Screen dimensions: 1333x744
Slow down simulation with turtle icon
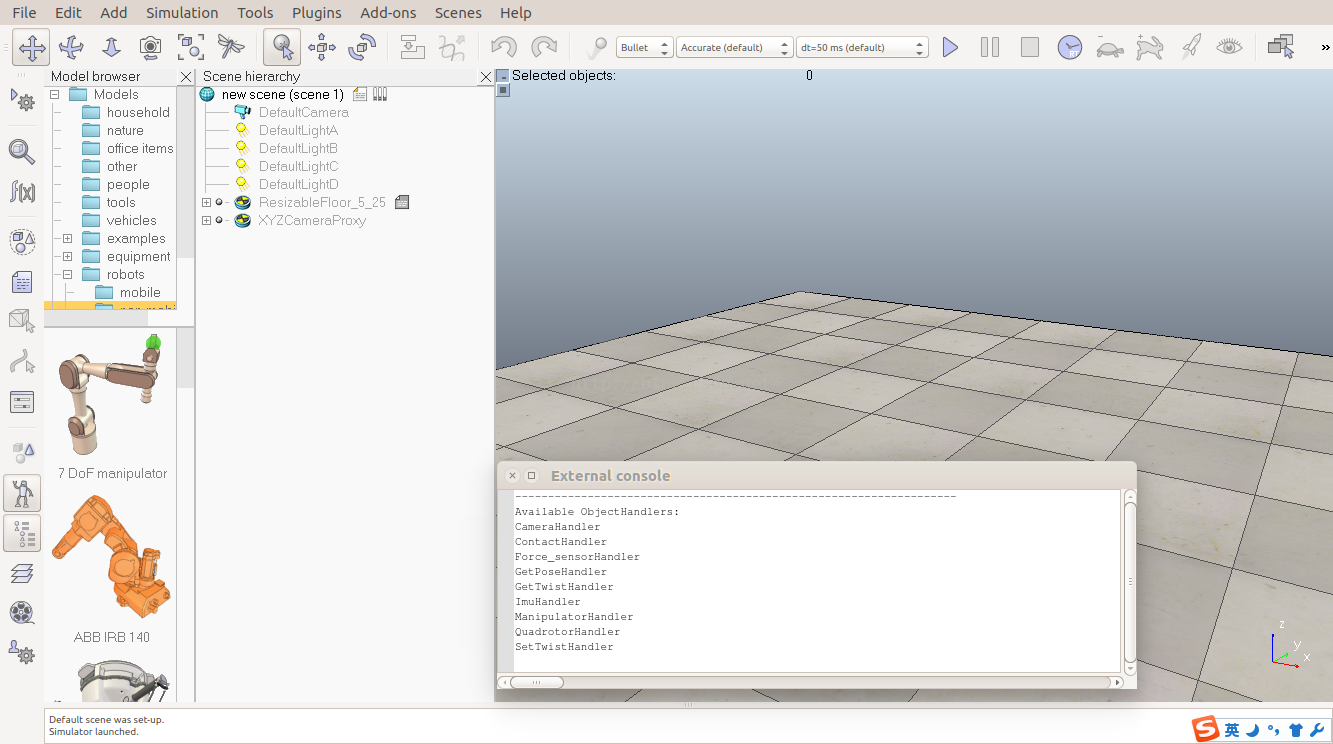click(x=1110, y=47)
